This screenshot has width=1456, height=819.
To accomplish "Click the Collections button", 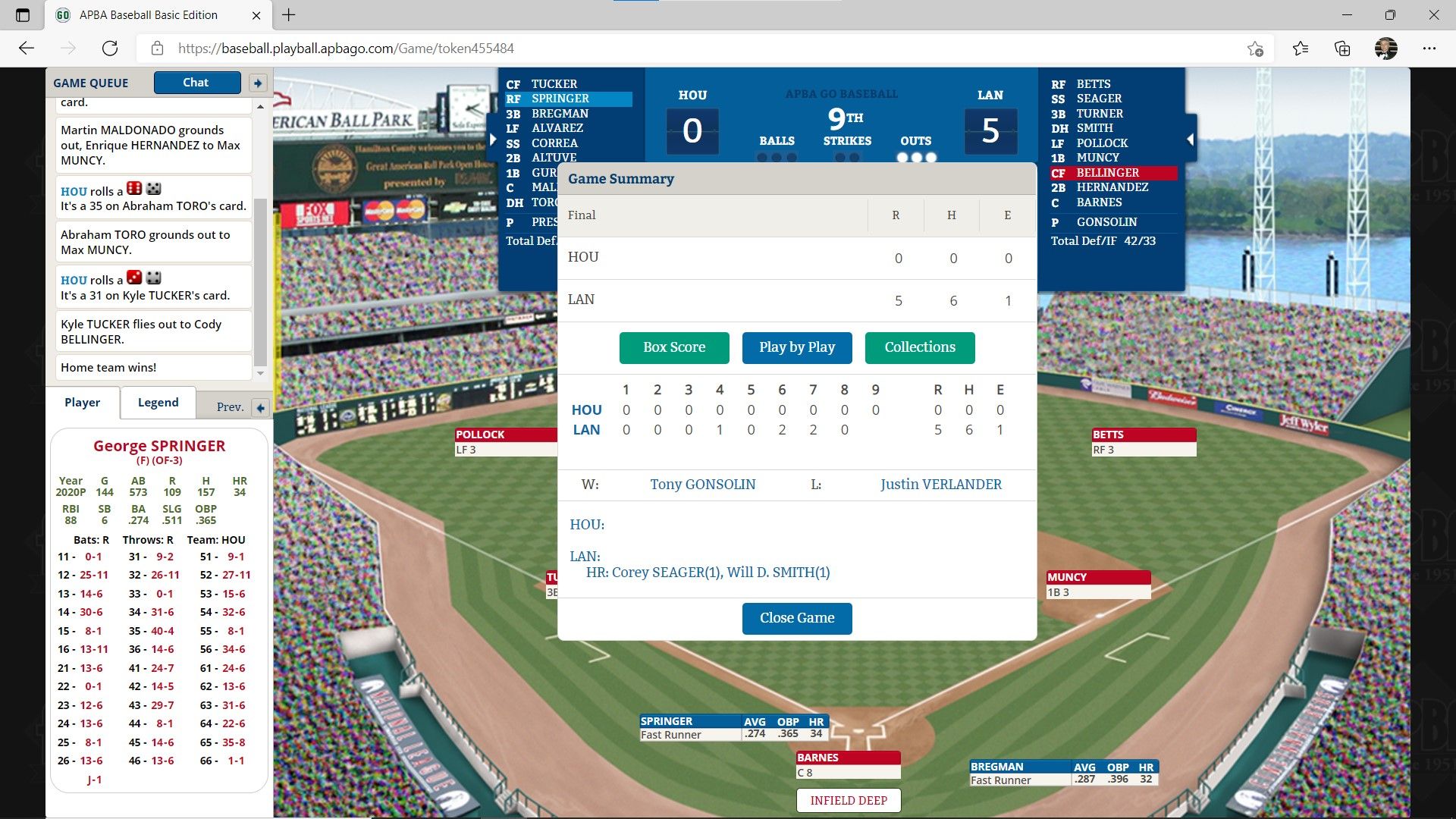I will [x=919, y=347].
